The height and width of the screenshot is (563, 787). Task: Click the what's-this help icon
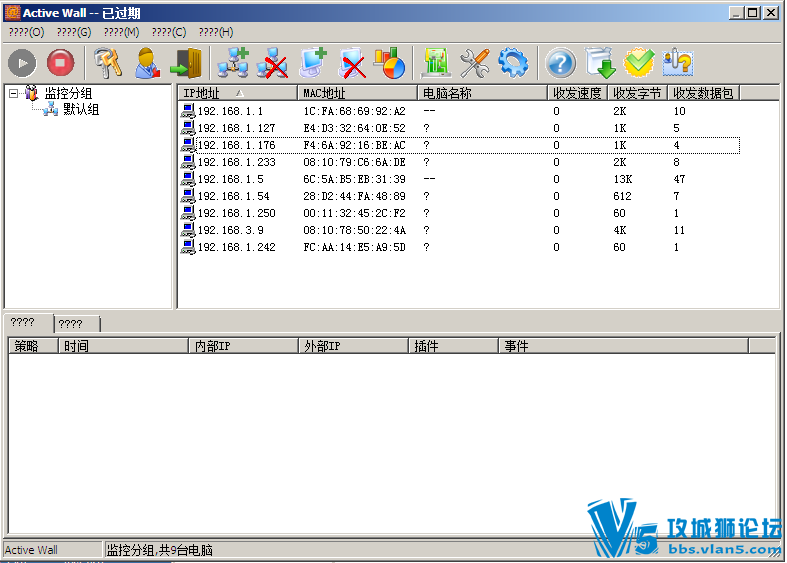(678, 63)
